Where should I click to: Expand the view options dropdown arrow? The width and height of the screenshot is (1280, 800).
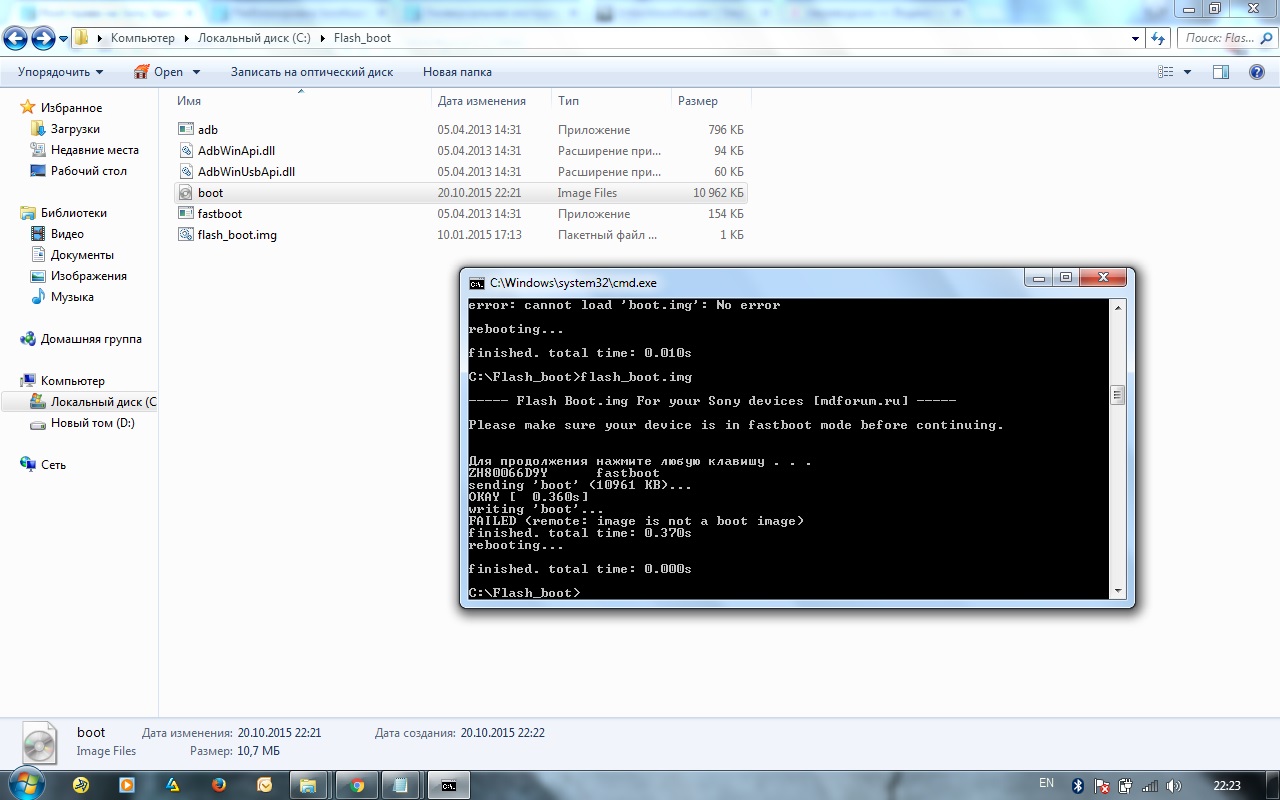click(1188, 72)
